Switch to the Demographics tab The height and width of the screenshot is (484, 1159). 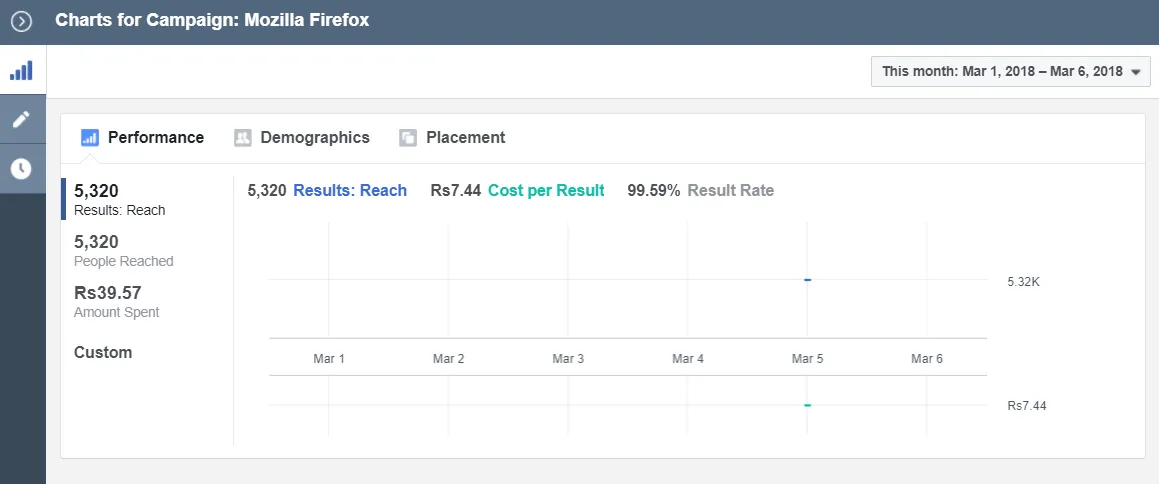[302, 137]
